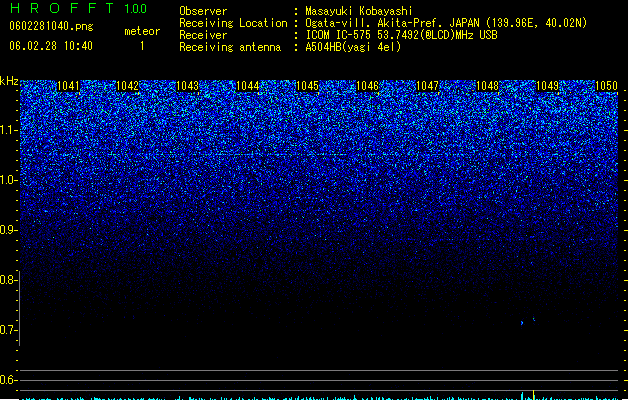Image resolution: width=629 pixels, height=400 pixels.
Task: Click the 06.02.28 10:40 timestamp
Action: pyautogui.click(x=51, y=46)
